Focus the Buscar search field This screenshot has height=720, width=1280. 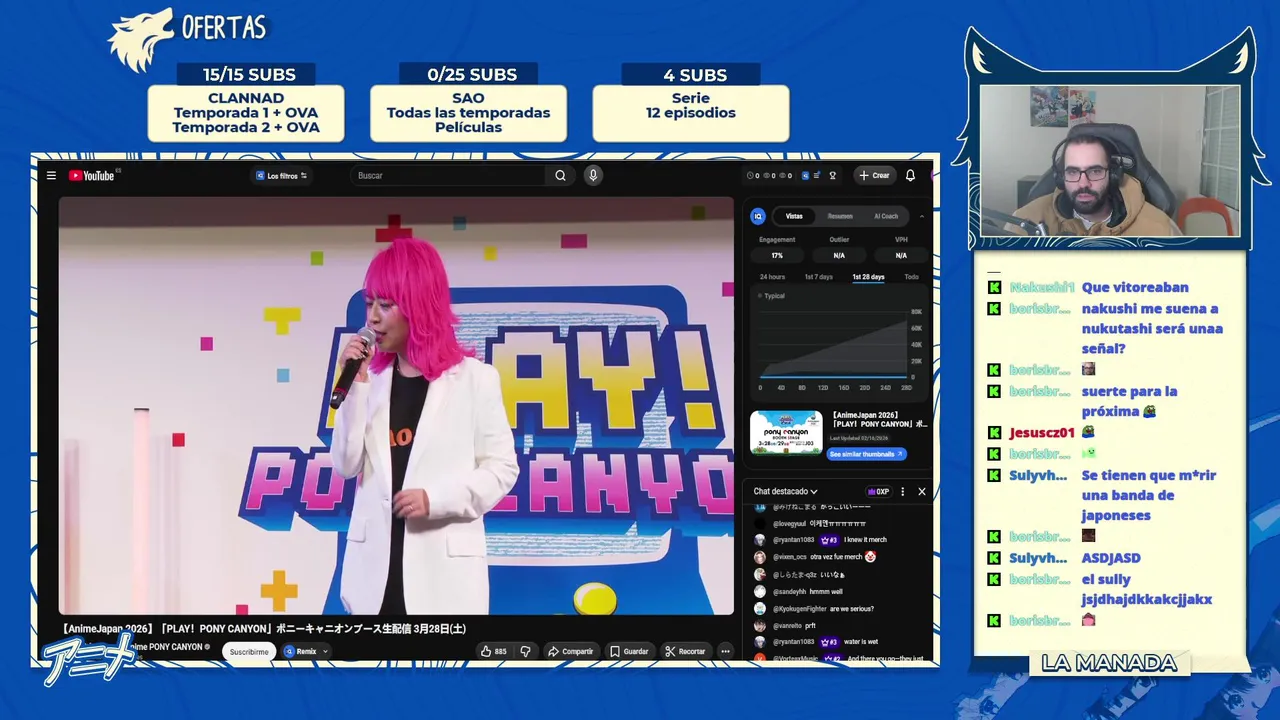click(450, 176)
